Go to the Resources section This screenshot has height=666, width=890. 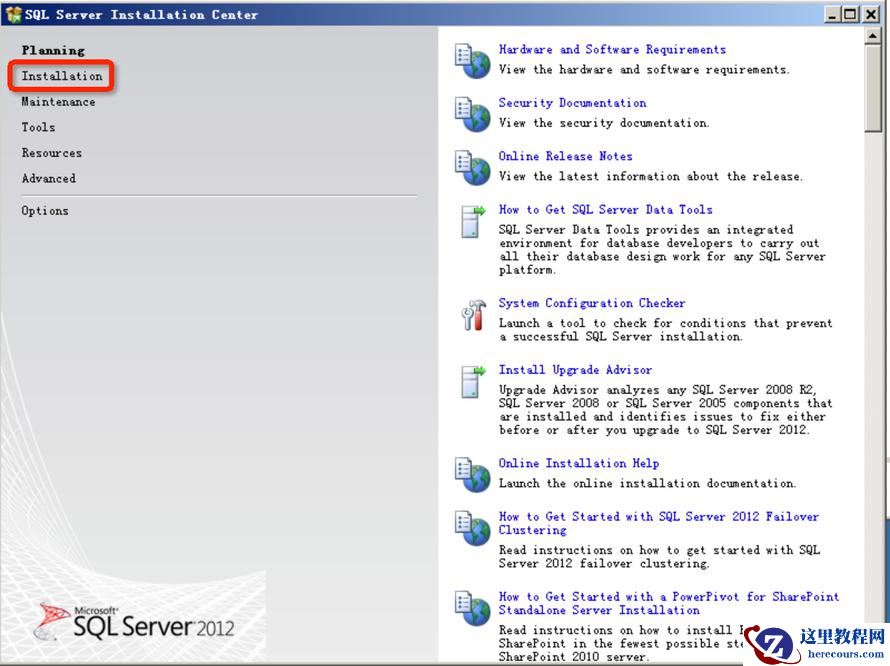(x=52, y=153)
